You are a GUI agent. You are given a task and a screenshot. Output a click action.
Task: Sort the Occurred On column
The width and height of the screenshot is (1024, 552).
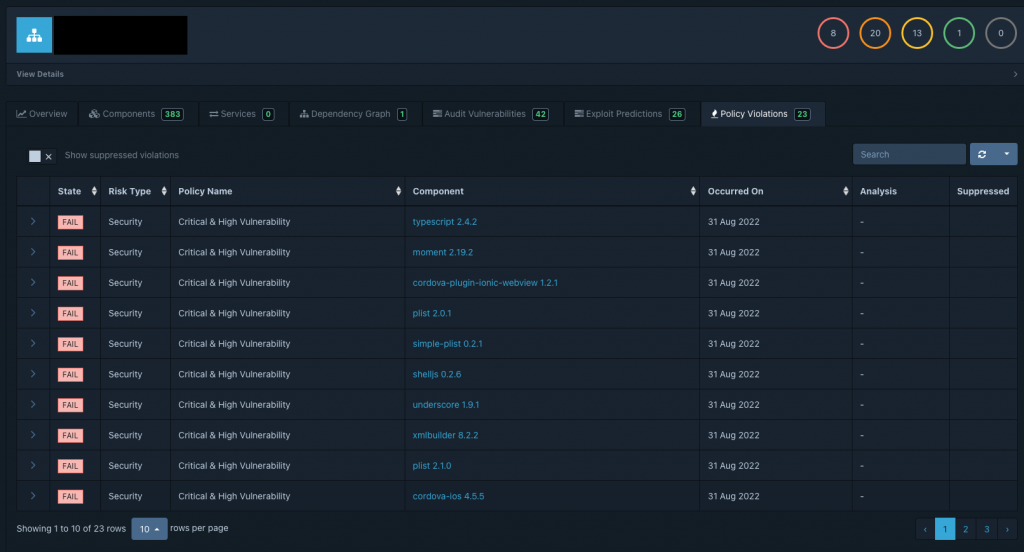click(846, 191)
